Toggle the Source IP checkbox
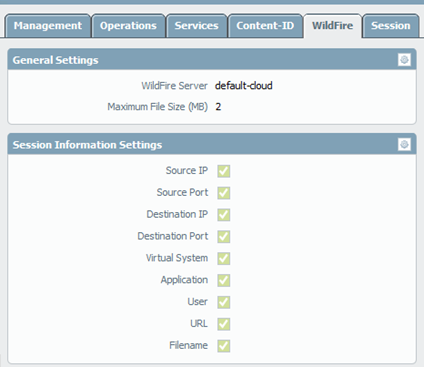The width and height of the screenshot is (424, 367). [224, 171]
